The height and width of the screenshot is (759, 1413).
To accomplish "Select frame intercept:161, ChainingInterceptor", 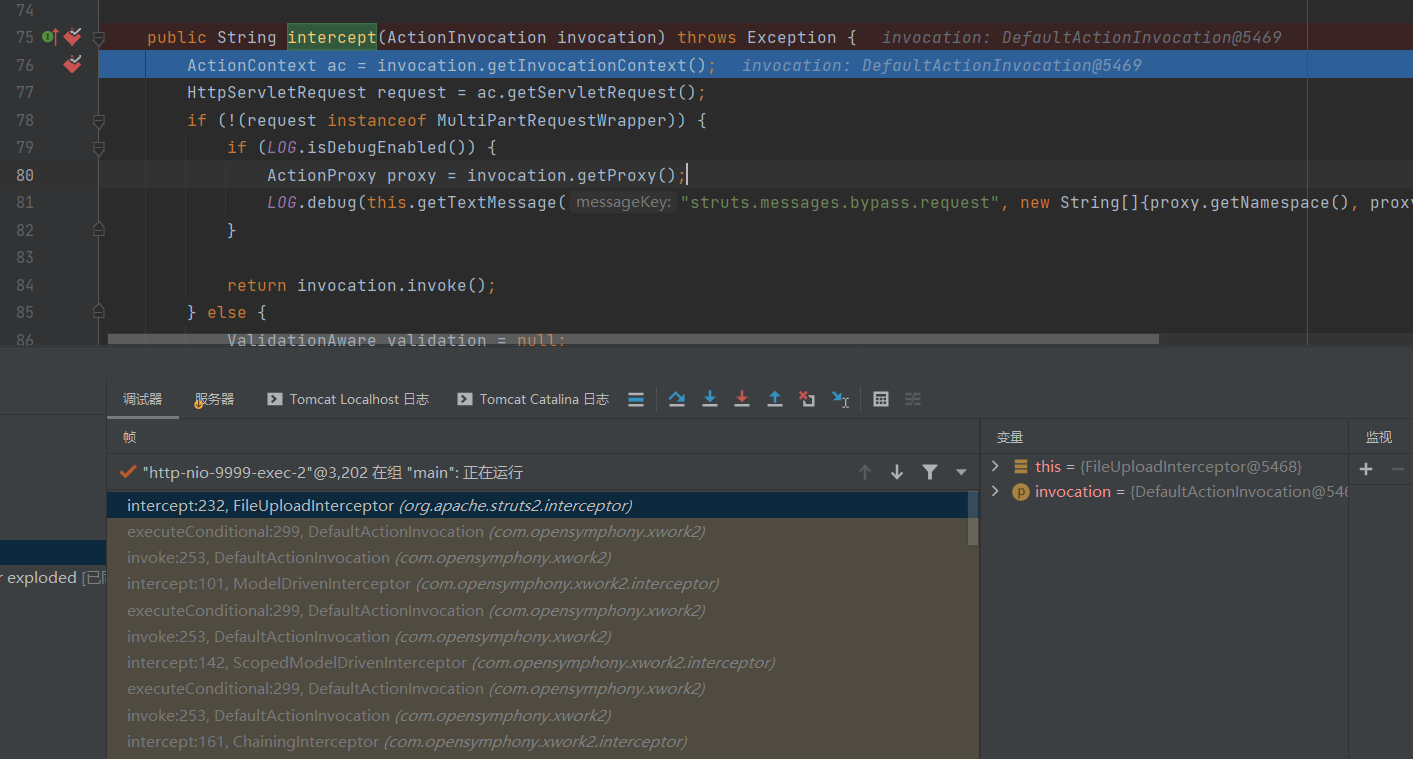I will point(537,741).
